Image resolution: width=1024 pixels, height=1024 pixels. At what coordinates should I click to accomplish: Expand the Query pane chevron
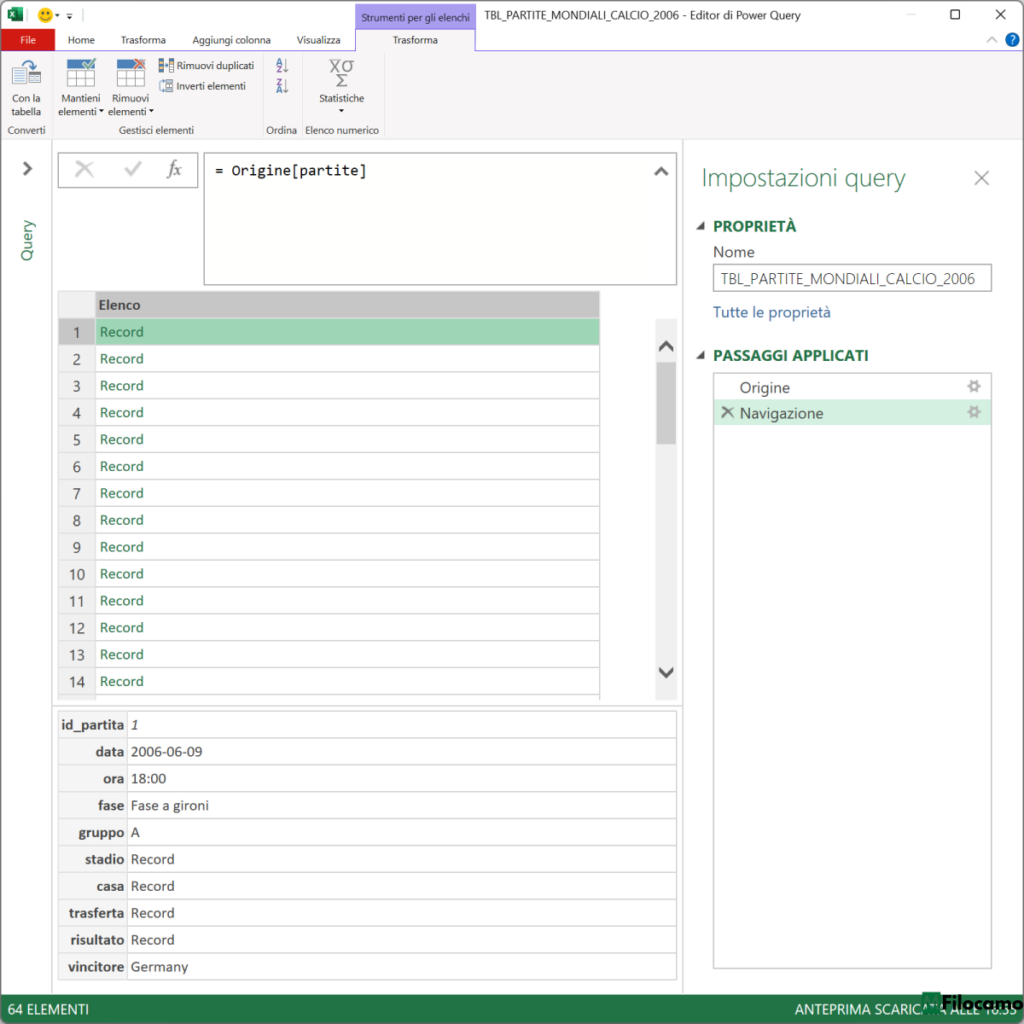(x=27, y=168)
